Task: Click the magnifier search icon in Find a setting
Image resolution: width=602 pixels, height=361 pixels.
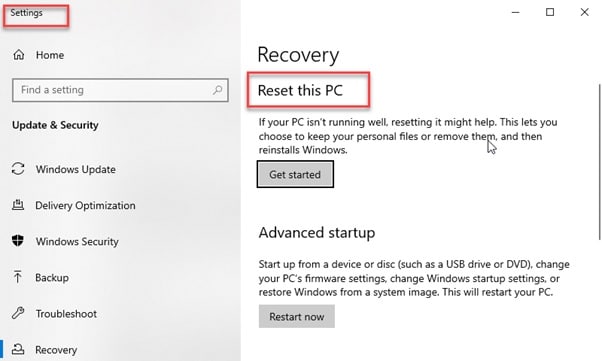Action: tap(217, 90)
